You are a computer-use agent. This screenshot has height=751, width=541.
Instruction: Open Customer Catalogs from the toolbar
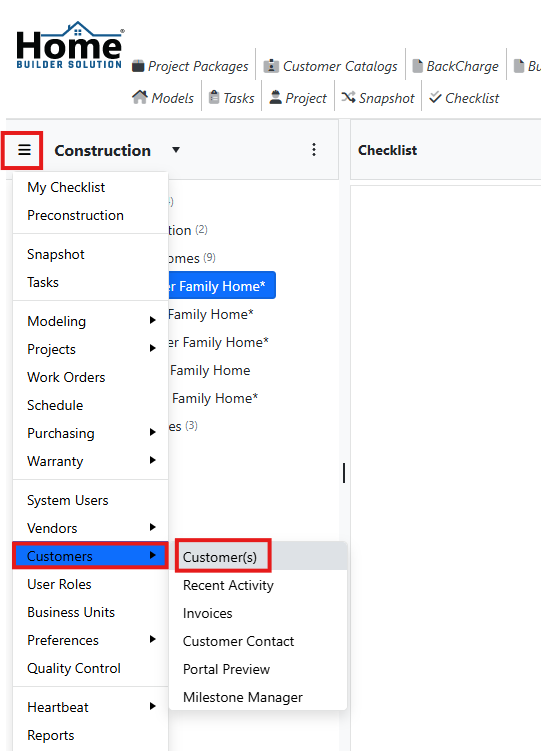[330, 66]
